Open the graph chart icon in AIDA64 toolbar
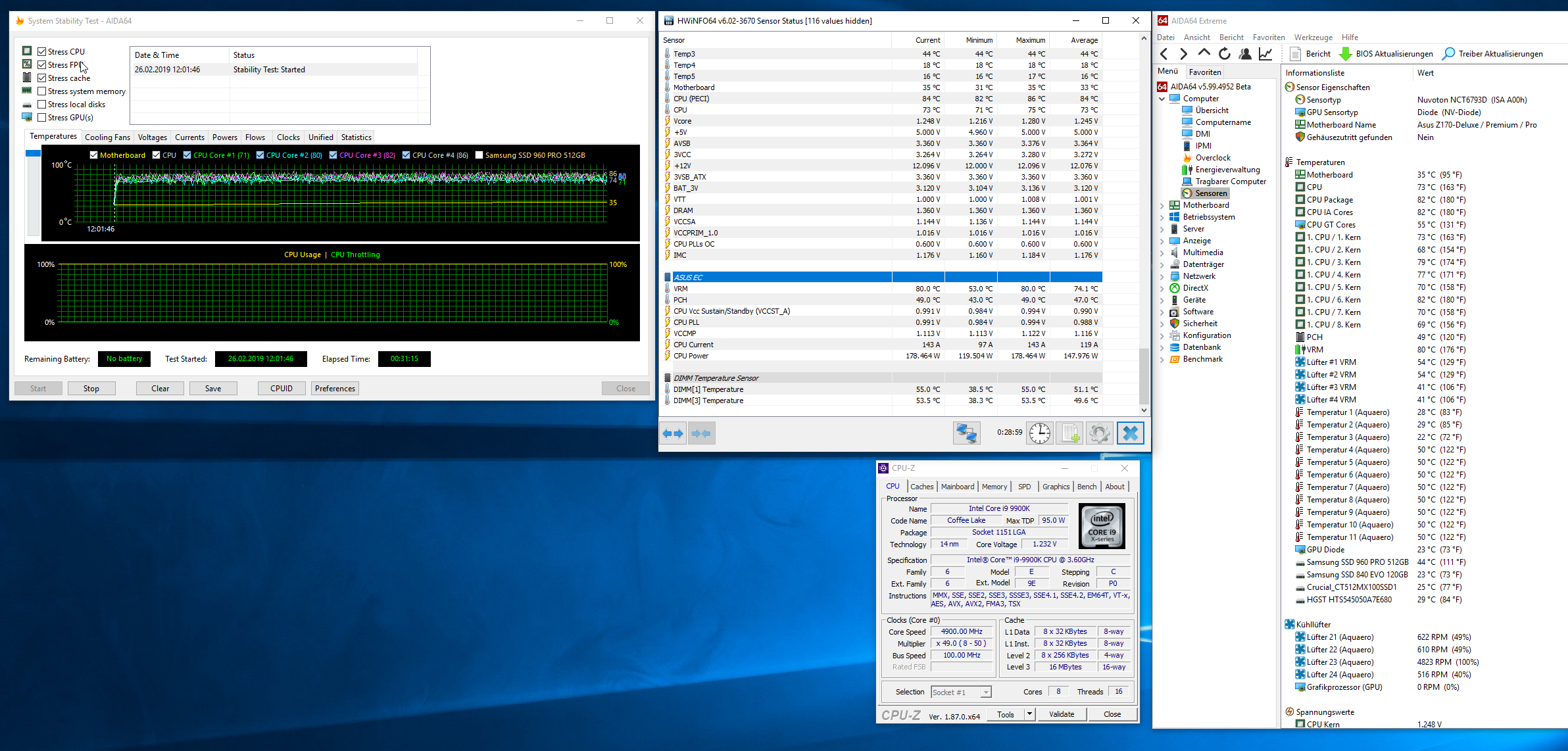Screen dimensions: 1568x751 tap(1265, 54)
